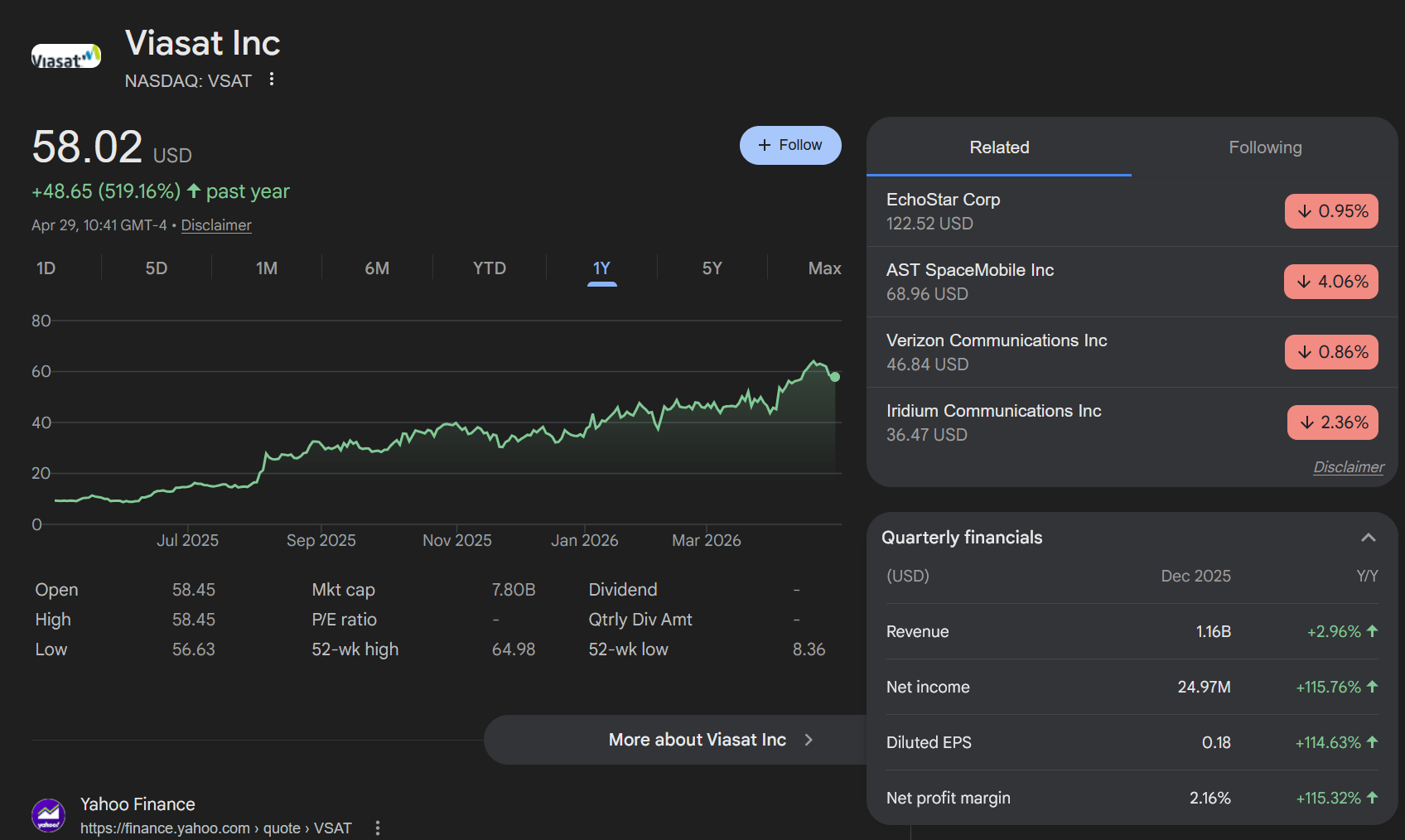Switch chart to 1M range
Screen dimensions: 1405x840
pyautogui.click(x=267, y=268)
